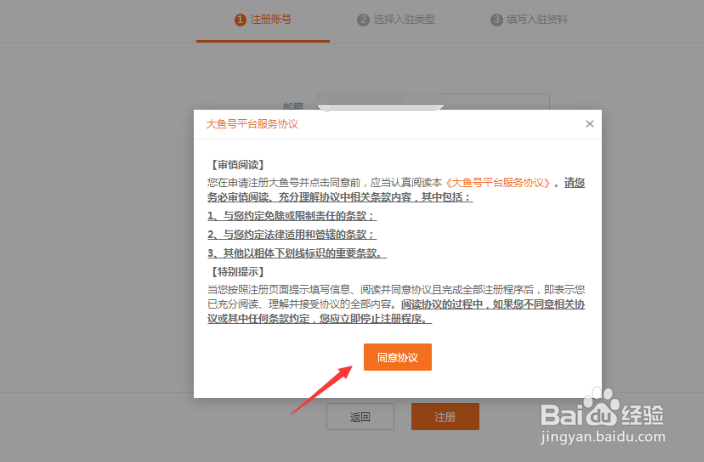This screenshot has width=704, height=462.
Task: Click clause 2、与您约定法律适用和管辖的条款
Action: click(x=291, y=234)
